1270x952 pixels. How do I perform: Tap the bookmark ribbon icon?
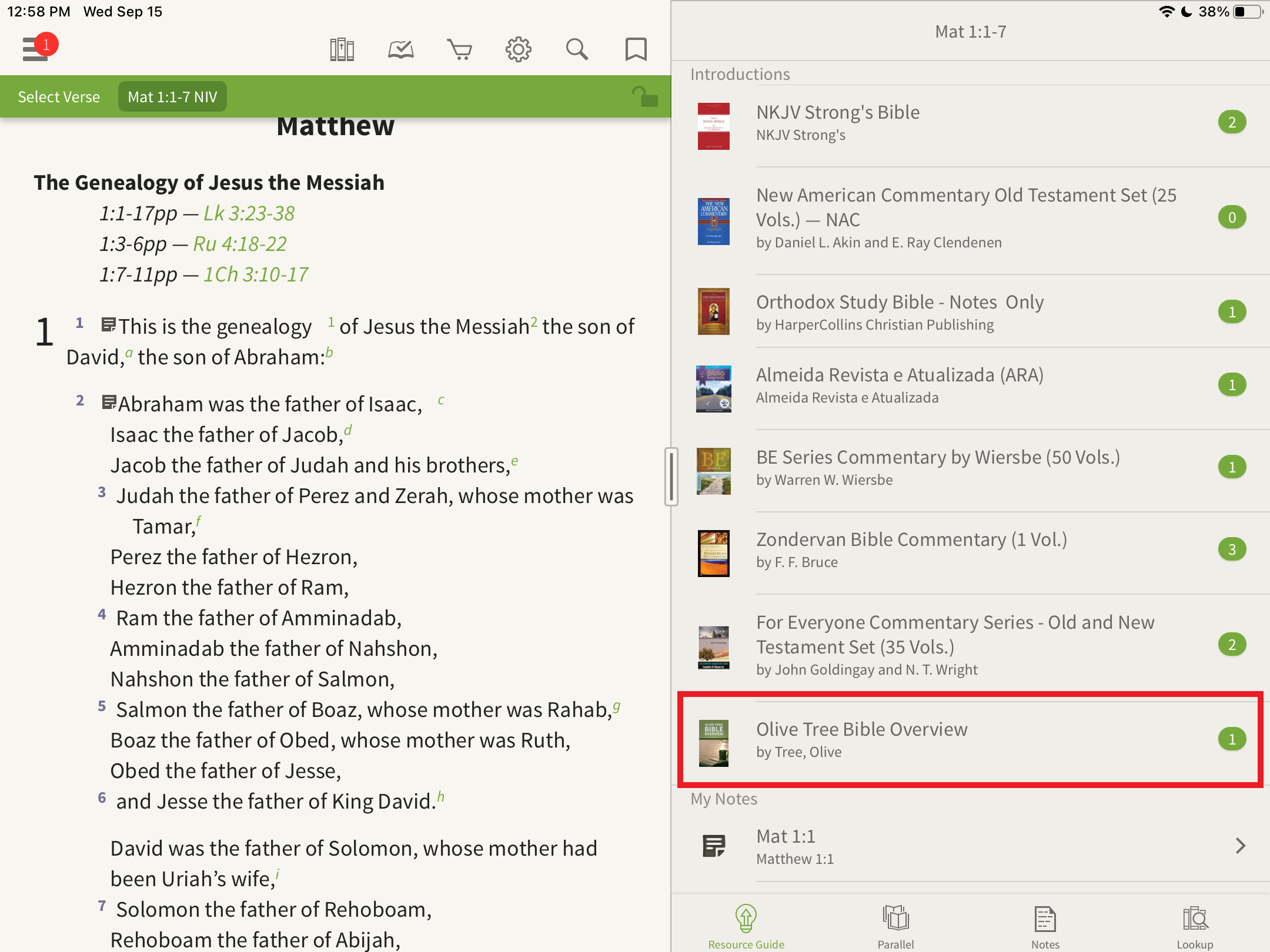[x=636, y=50]
